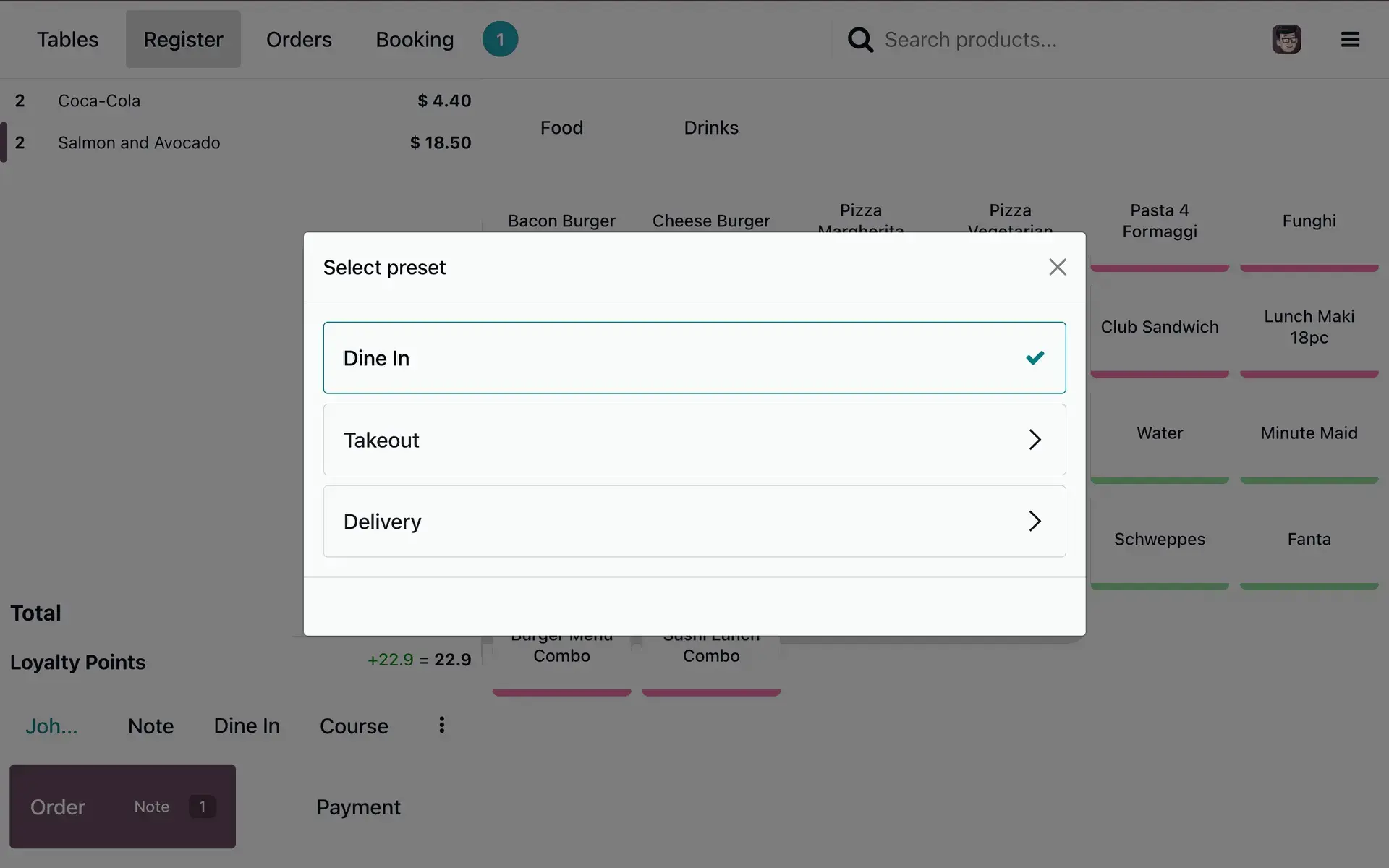
Task: Open the user avatar profile menu
Action: pyautogui.click(x=1286, y=39)
